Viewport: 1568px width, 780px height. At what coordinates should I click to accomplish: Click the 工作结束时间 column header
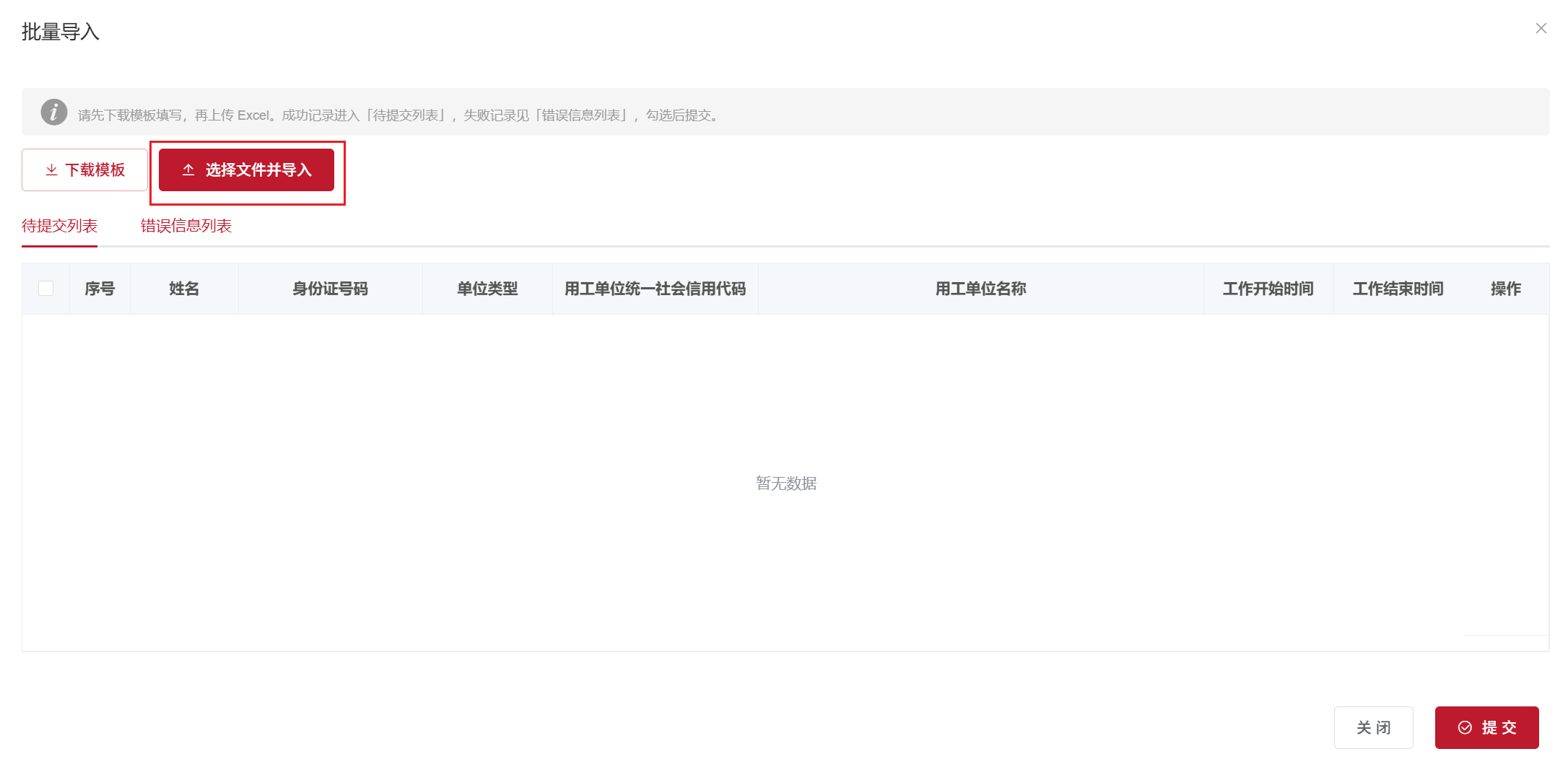1398,289
